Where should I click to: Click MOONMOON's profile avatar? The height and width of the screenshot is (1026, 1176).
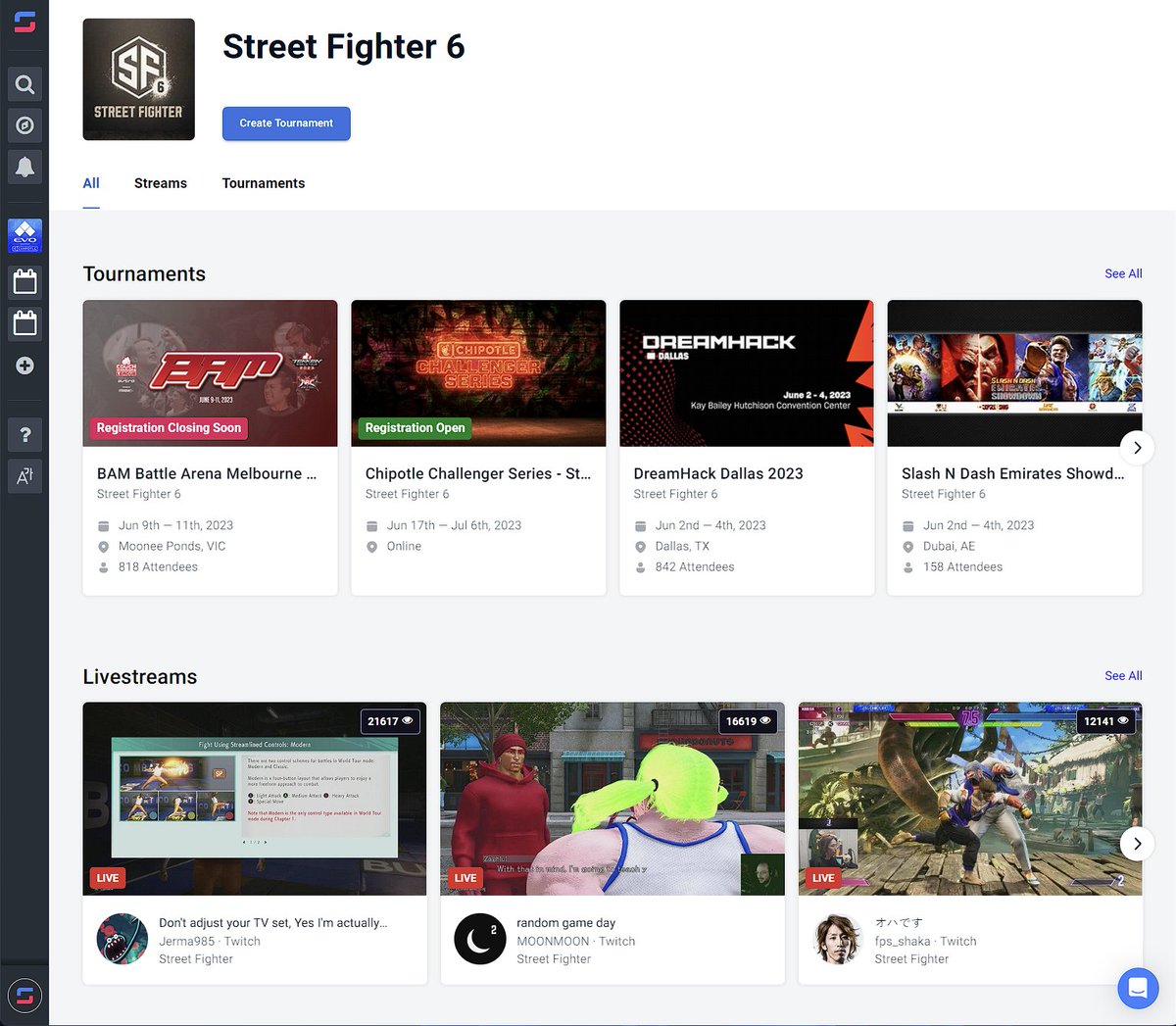[x=479, y=941]
